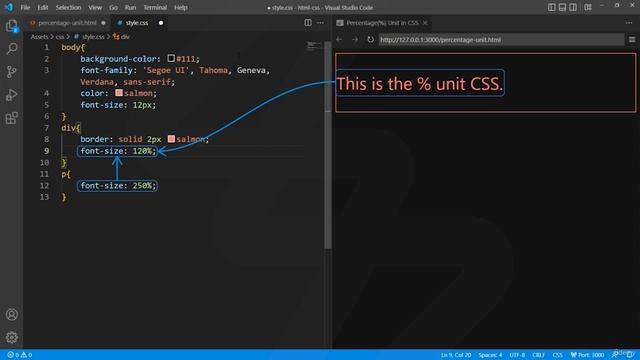Click the editor vertical scrollbar
This screenshot has width=640, height=360.
click(328, 145)
